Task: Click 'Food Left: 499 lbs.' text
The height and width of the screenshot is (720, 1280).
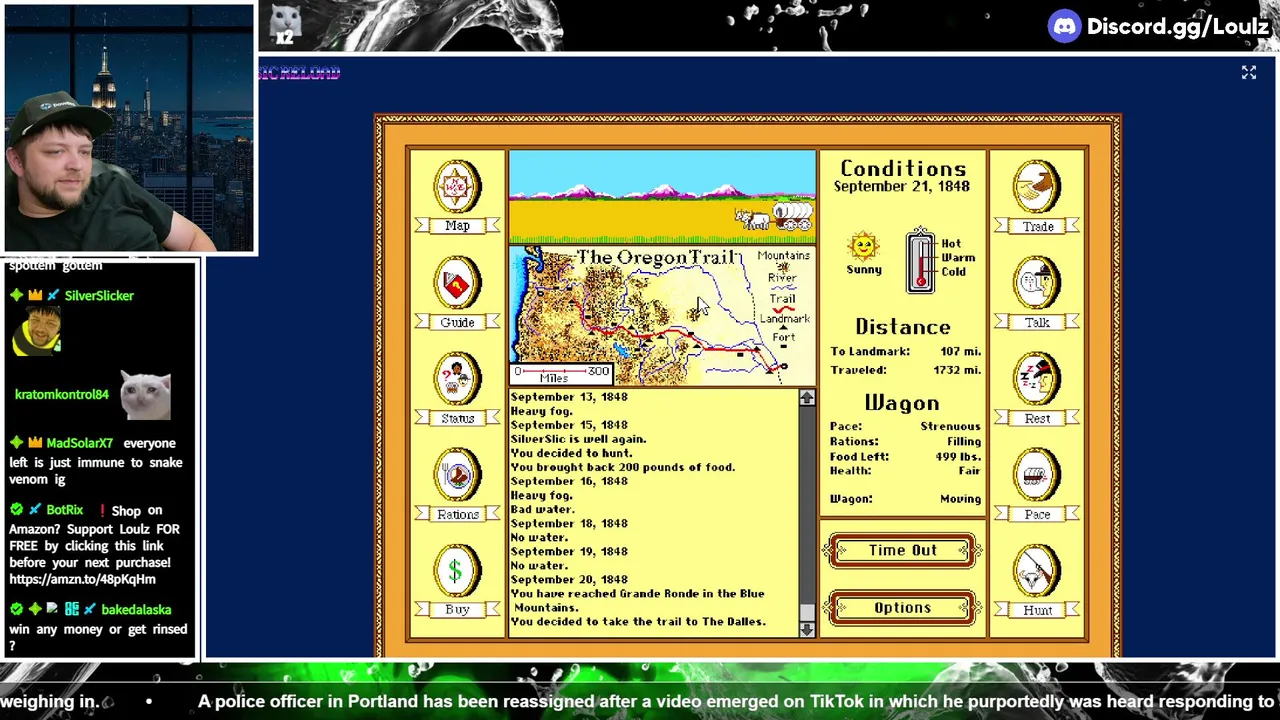Action: [x=905, y=457]
